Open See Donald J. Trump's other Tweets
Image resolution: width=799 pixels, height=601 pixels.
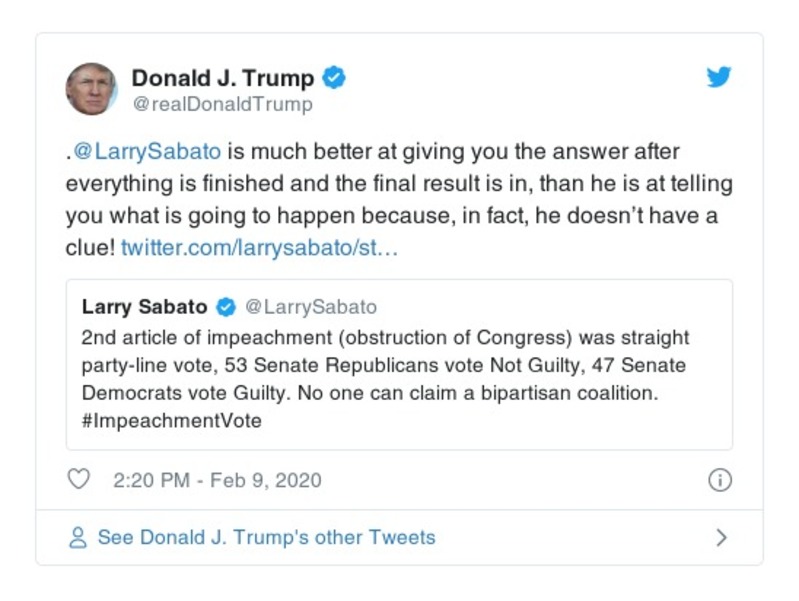tap(266, 538)
